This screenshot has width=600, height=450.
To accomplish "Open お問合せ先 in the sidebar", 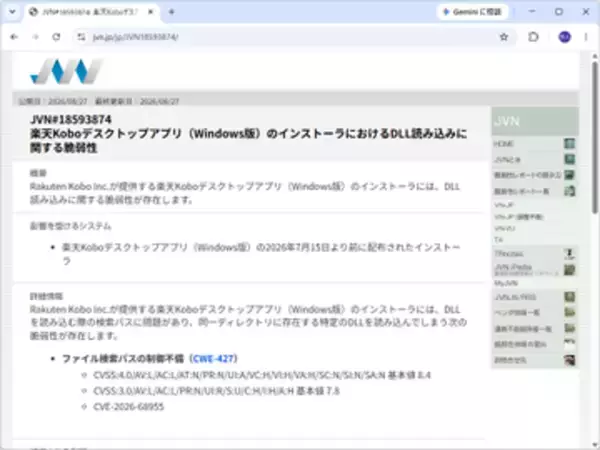I will click(x=510, y=360).
